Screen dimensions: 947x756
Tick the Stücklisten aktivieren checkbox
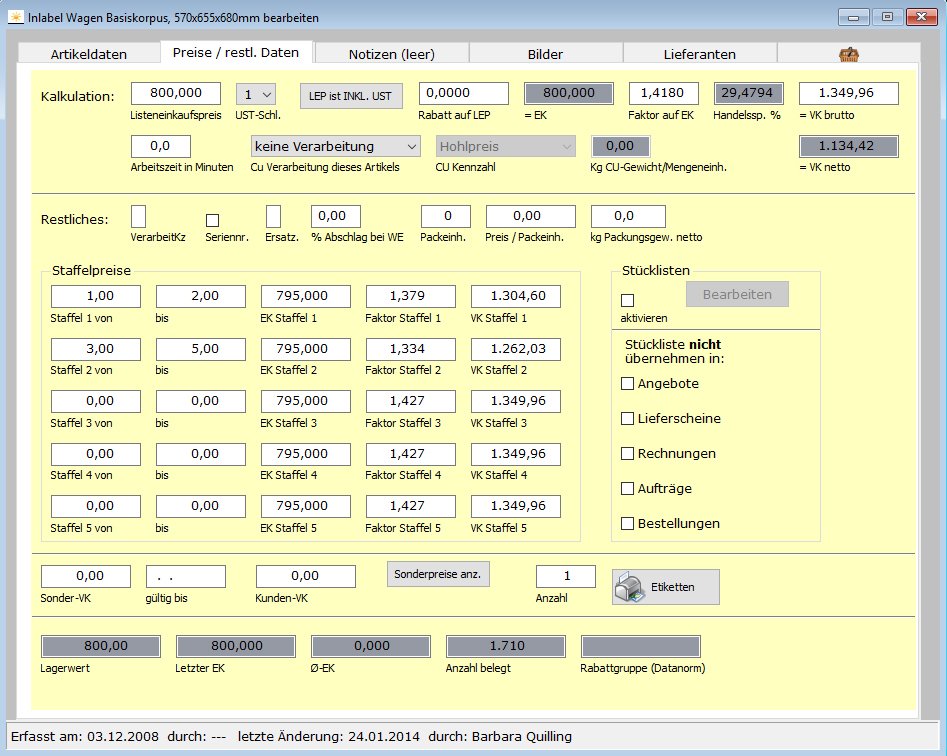click(x=628, y=300)
